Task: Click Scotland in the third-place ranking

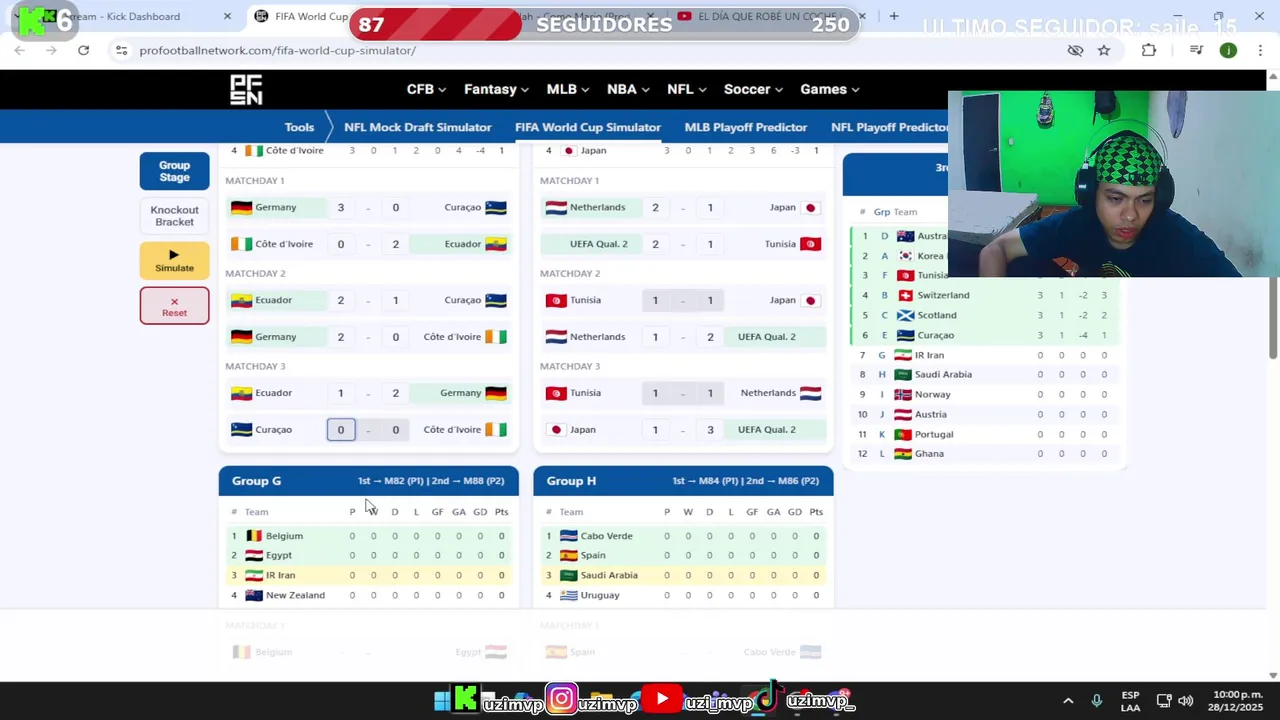Action: (937, 315)
